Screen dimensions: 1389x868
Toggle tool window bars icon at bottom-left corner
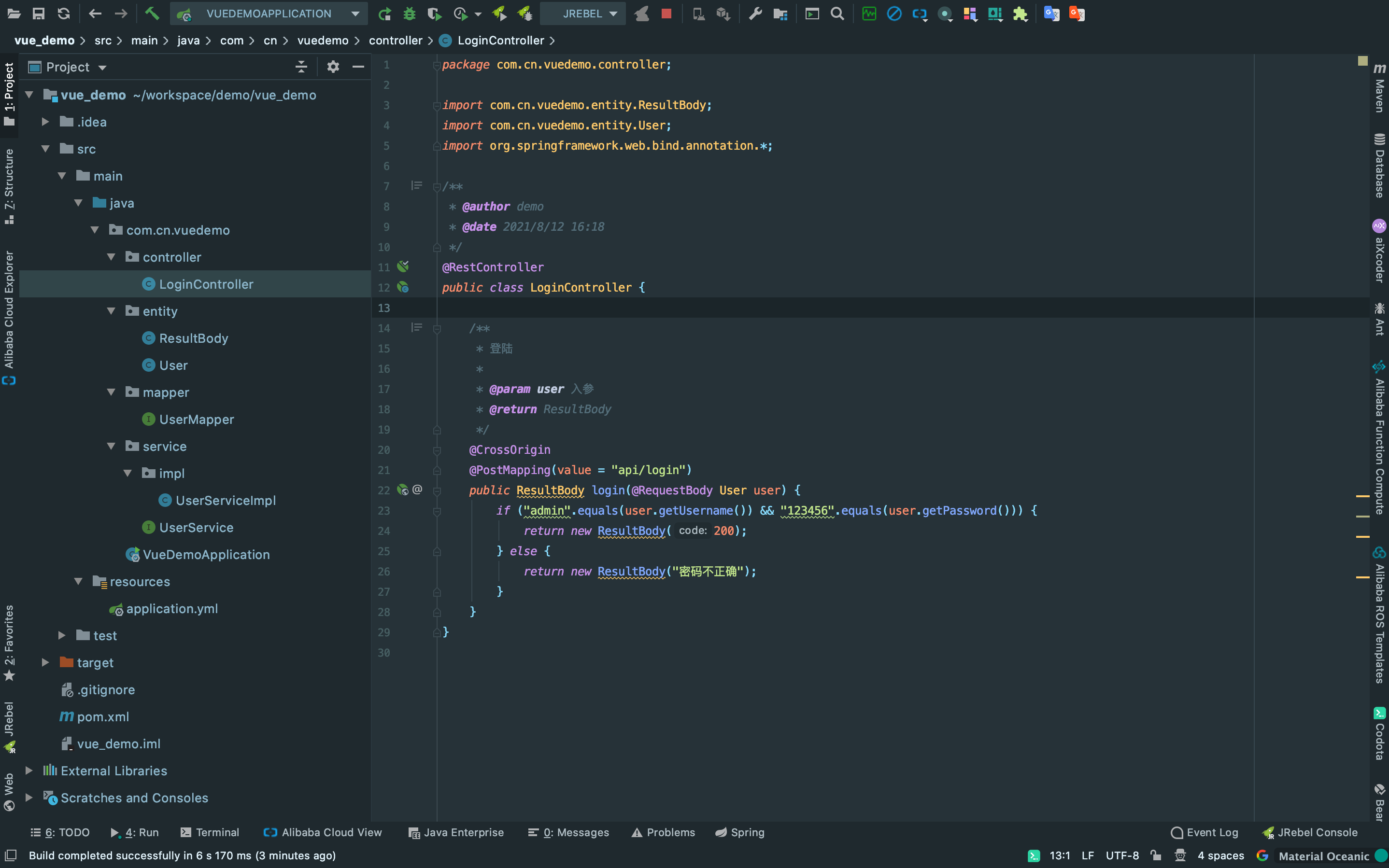click(x=11, y=855)
